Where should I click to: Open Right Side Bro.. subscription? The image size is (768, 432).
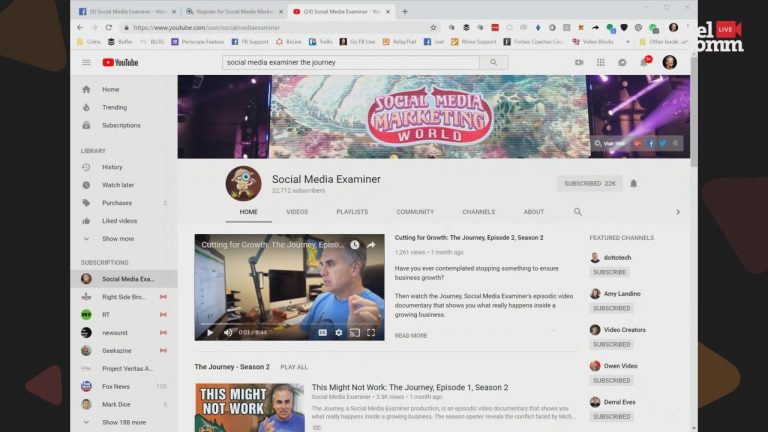(124, 297)
